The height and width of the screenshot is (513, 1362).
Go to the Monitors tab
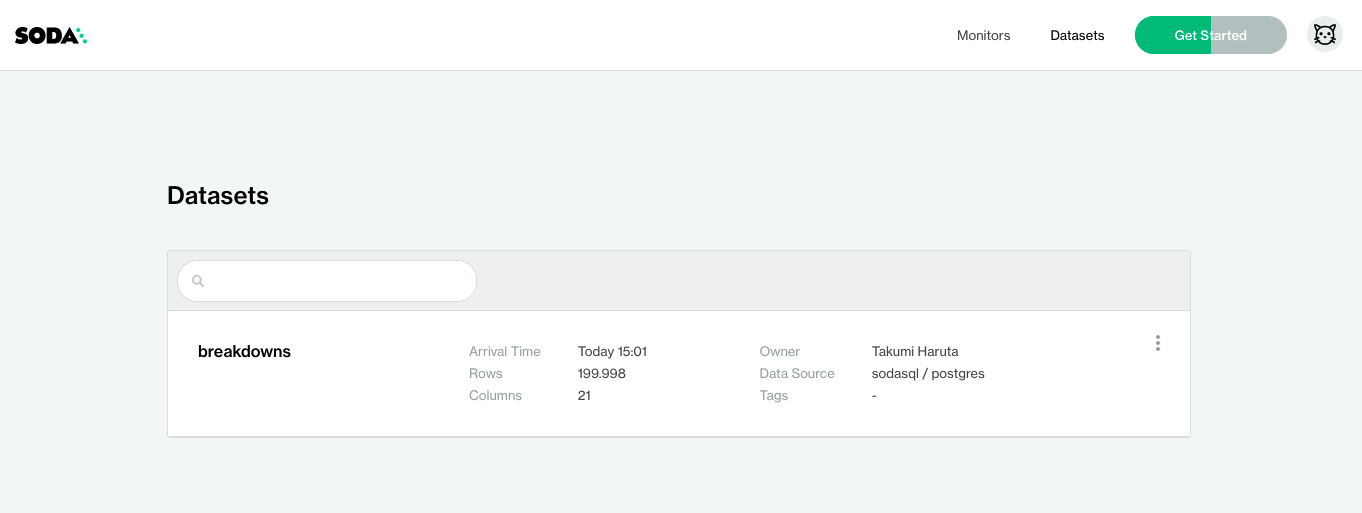983,35
